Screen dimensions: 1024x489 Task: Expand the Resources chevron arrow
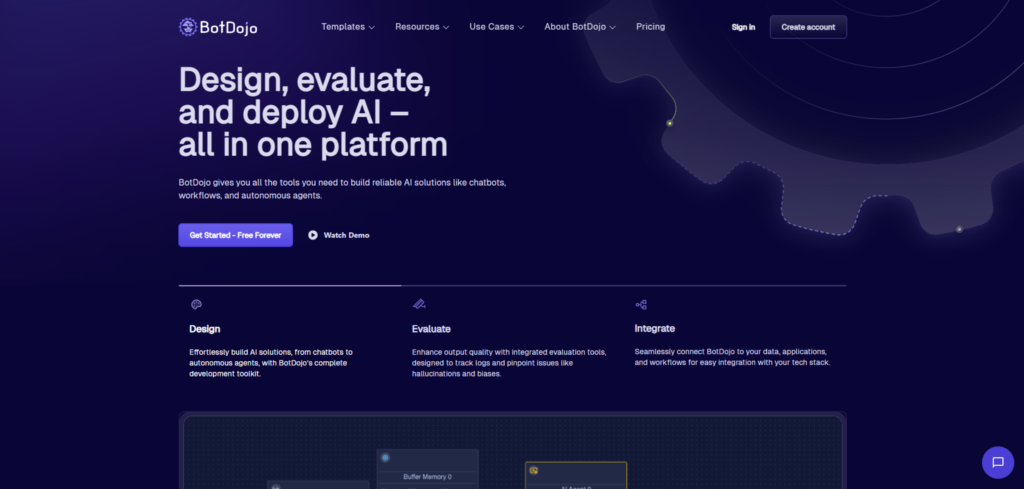[446, 27]
